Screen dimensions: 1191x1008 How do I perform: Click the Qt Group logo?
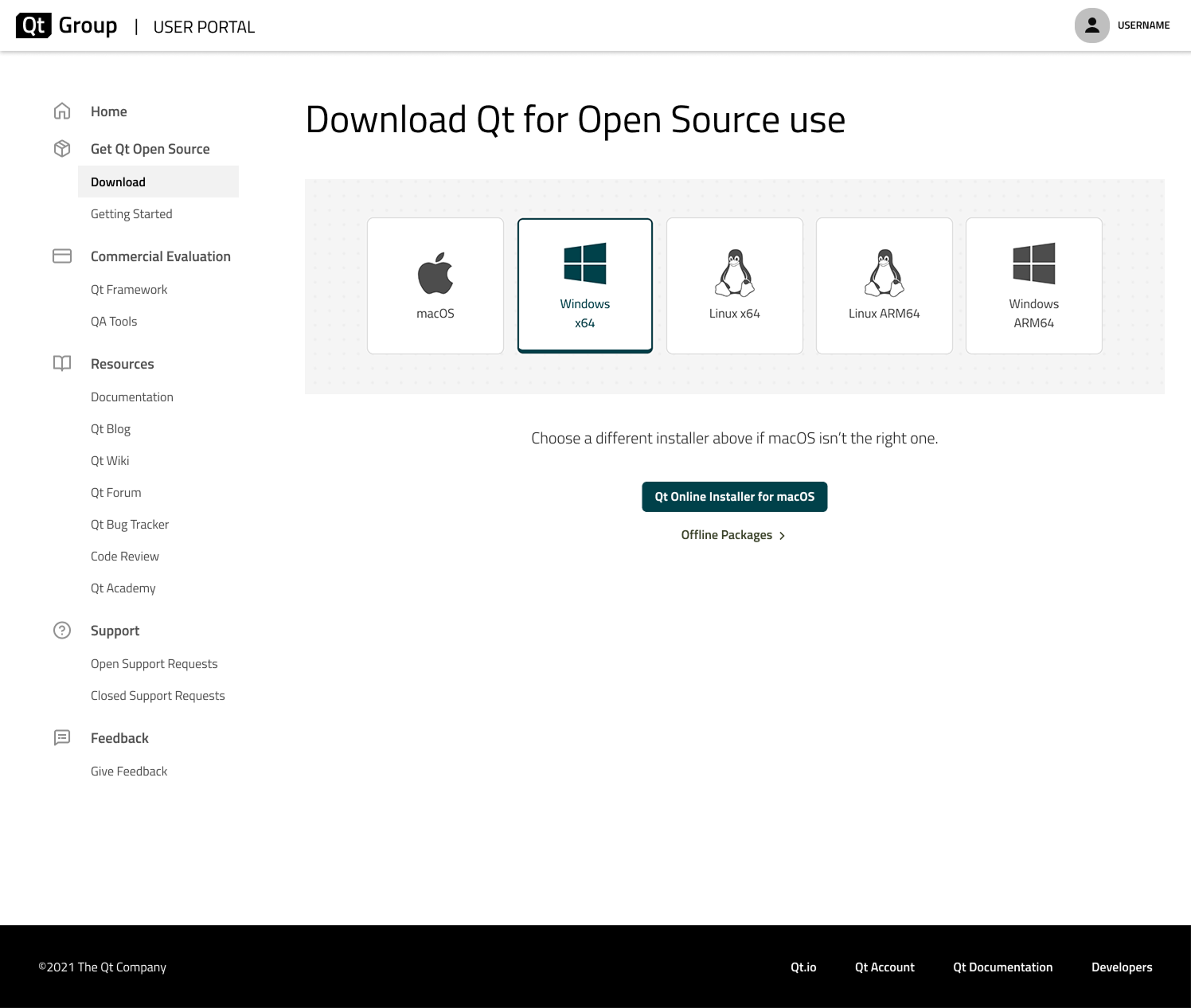tap(66, 25)
